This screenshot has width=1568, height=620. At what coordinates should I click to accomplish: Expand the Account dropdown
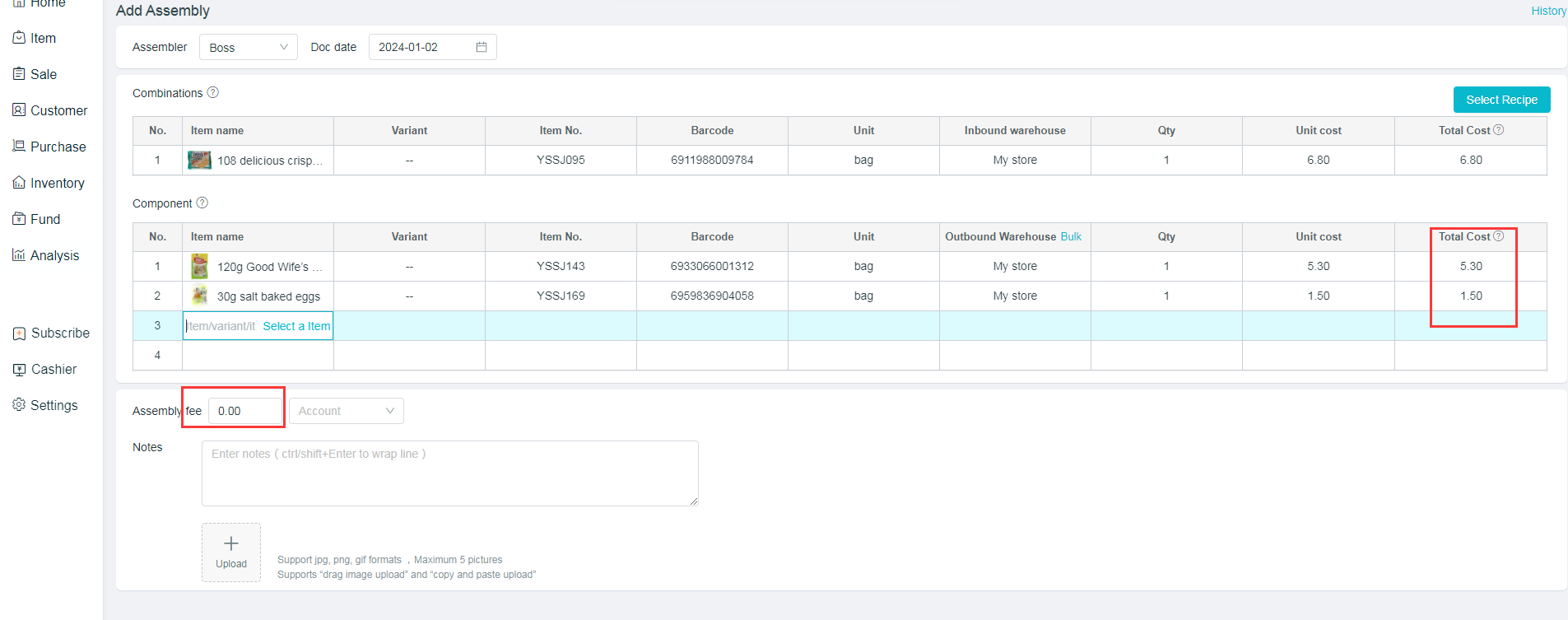coord(346,411)
